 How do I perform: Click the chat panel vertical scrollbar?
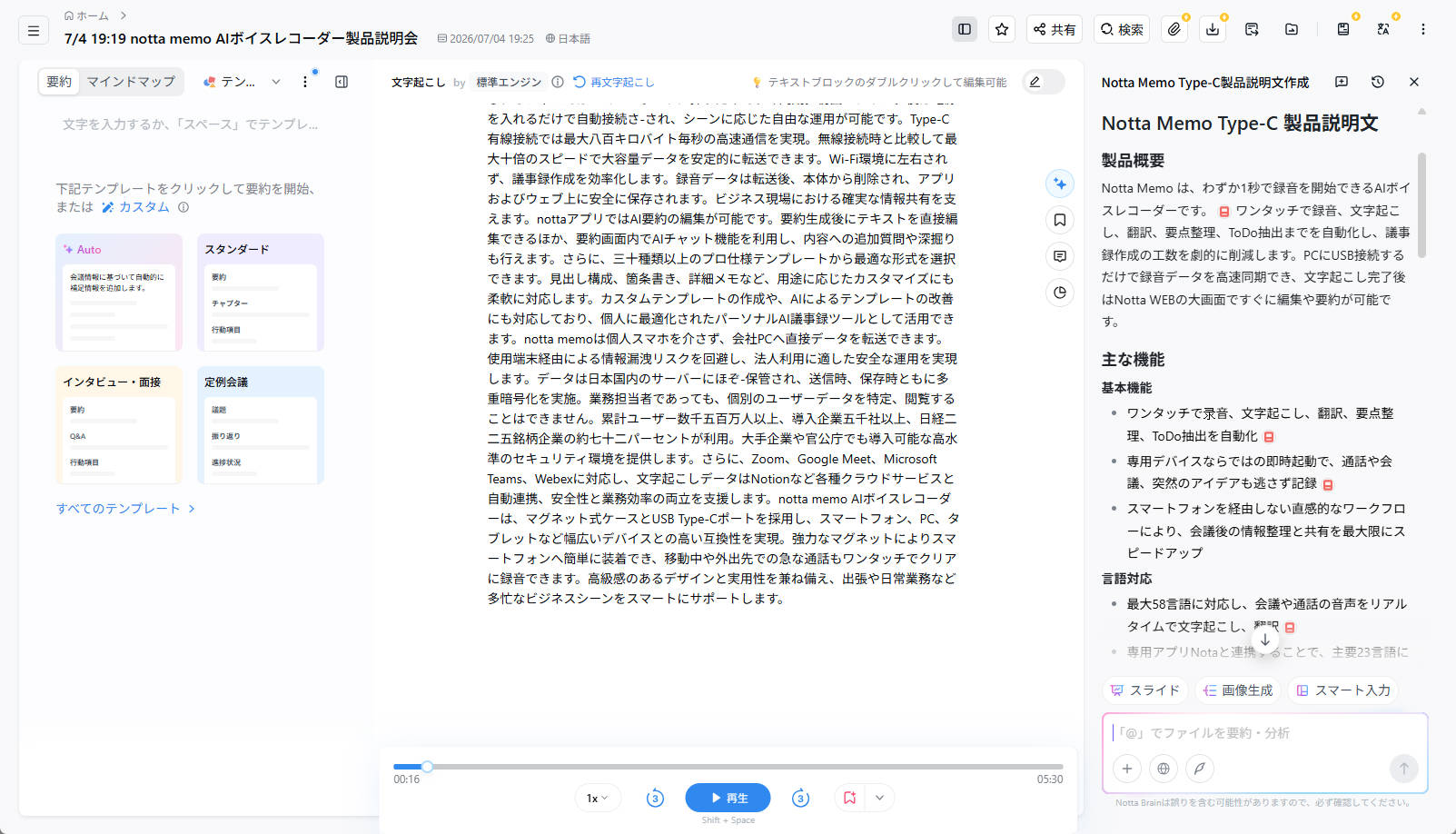[1421, 204]
